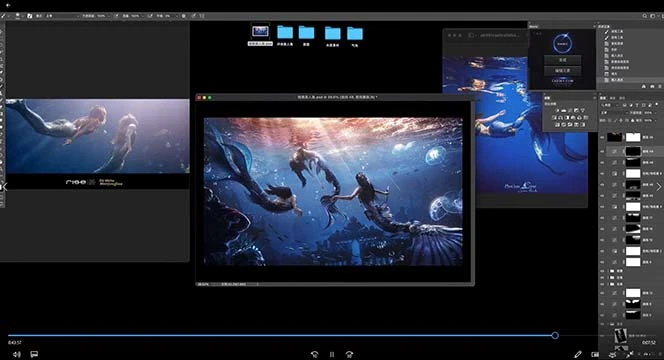Open the selected PSD file on desktop
The width and height of the screenshot is (664, 360).
point(260,34)
